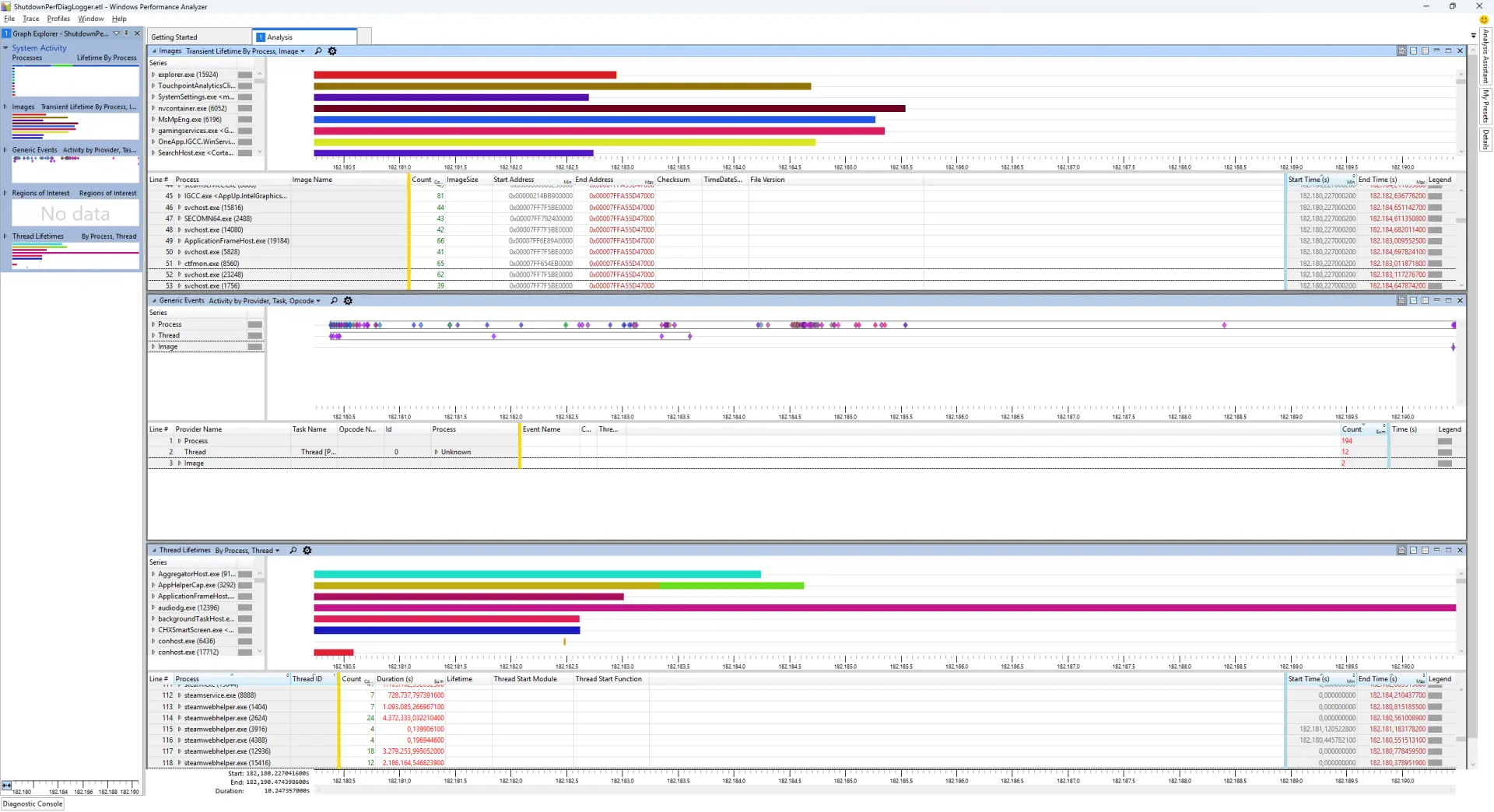Expand steamwebhelper.exe (2624) table row
The height and width of the screenshot is (812, 1494).
click(179, 718)
